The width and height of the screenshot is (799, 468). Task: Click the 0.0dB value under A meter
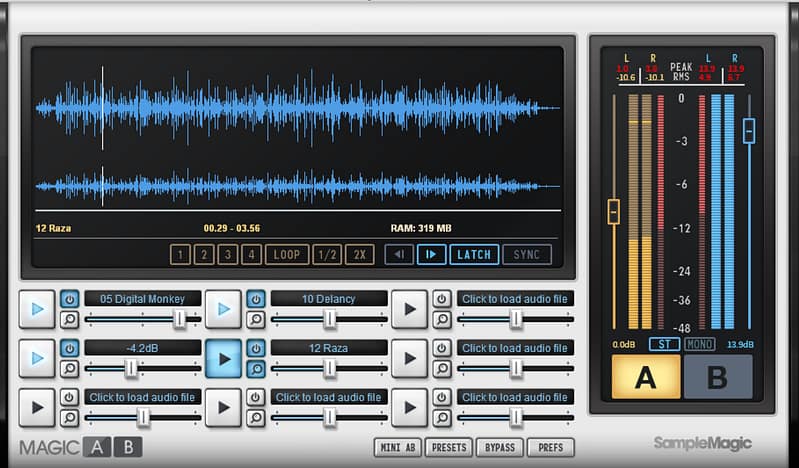[x=624, y=345]
